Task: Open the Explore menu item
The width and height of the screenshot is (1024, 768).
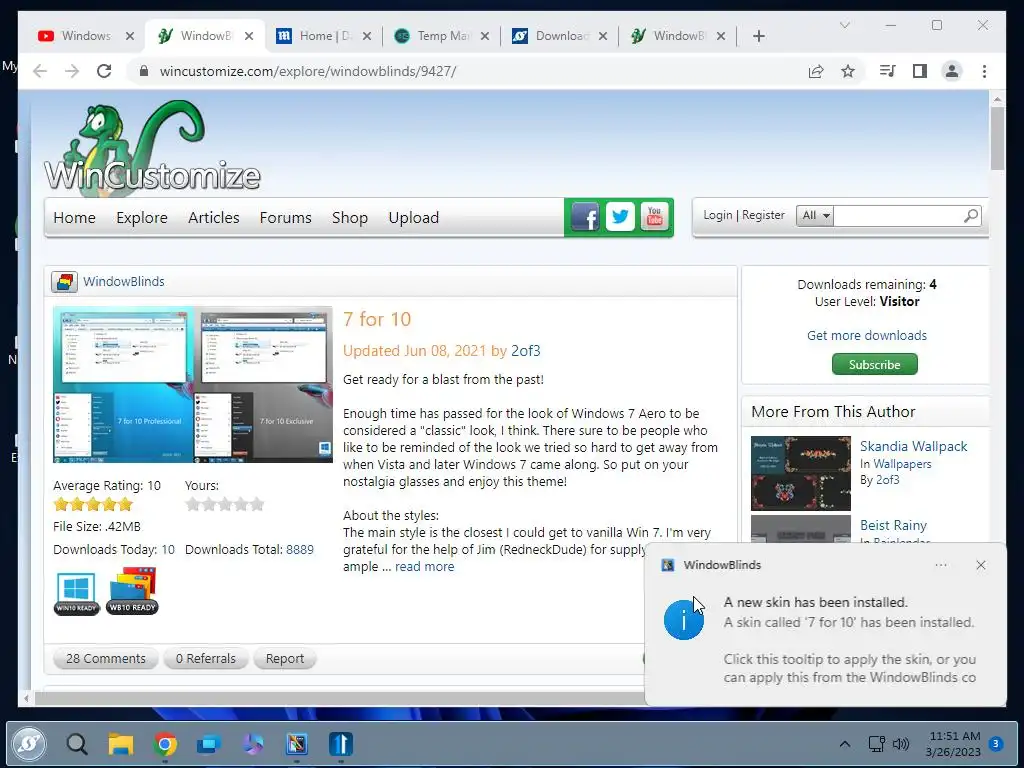Action: [x=142, y=217]
